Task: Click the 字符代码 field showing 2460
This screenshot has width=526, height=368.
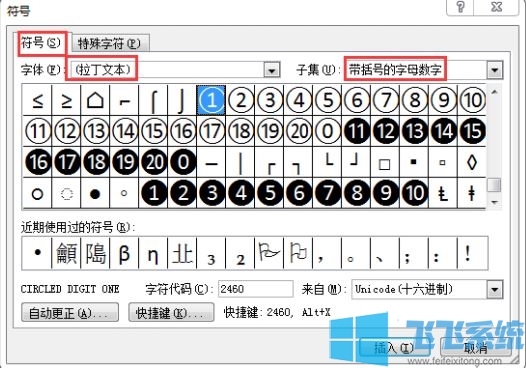Action: pyautogui.click(x=256, y=289)
